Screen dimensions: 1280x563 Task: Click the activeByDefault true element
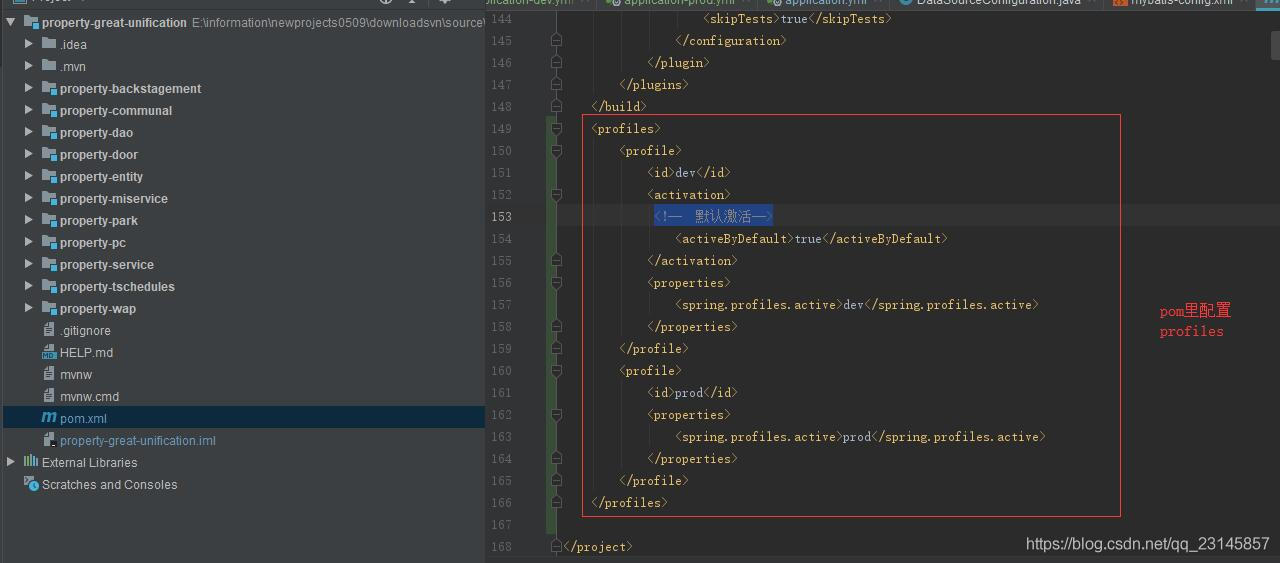click(x=811, y=238)
